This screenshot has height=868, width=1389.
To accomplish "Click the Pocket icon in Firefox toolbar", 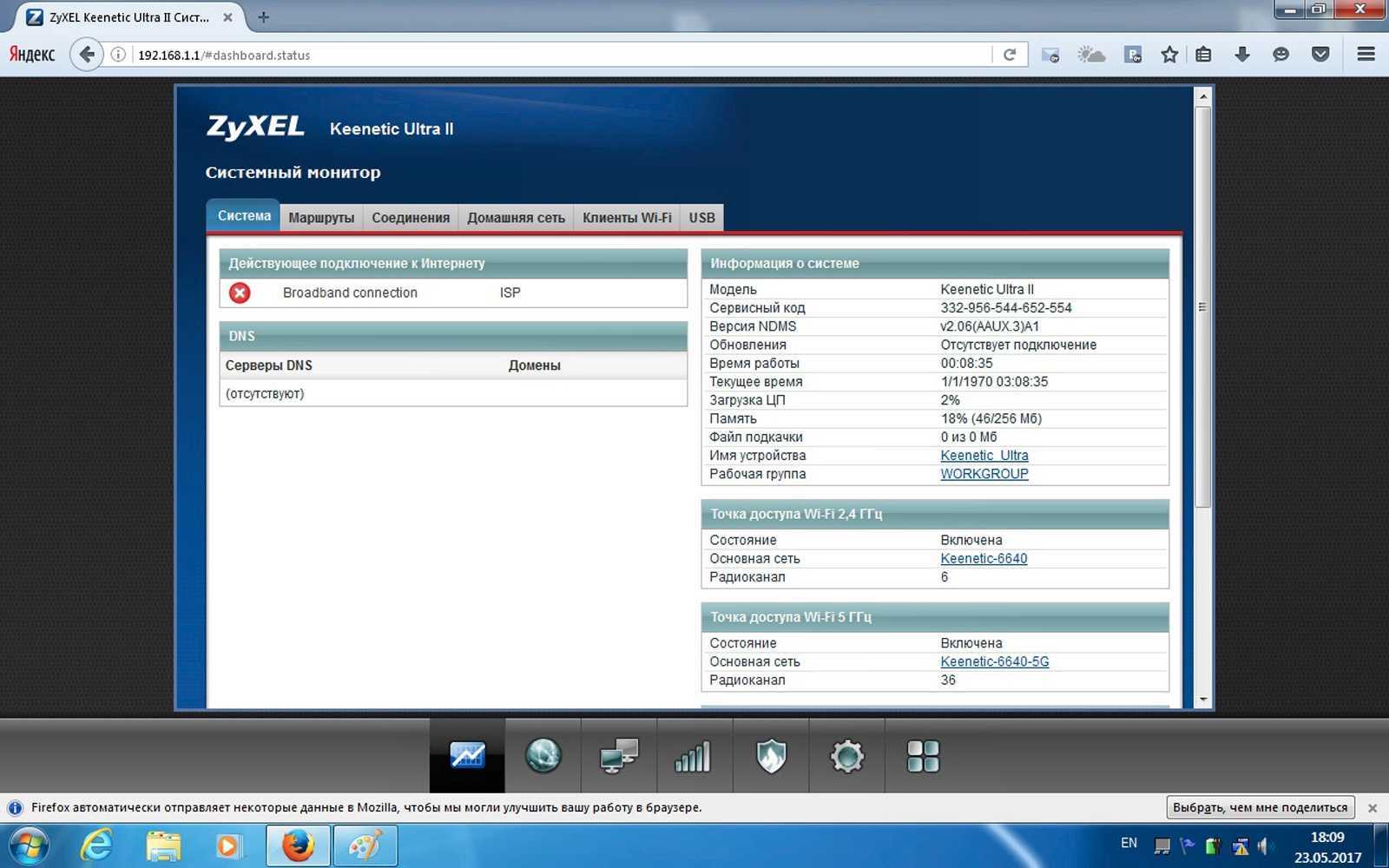I will click(1320, 55).
